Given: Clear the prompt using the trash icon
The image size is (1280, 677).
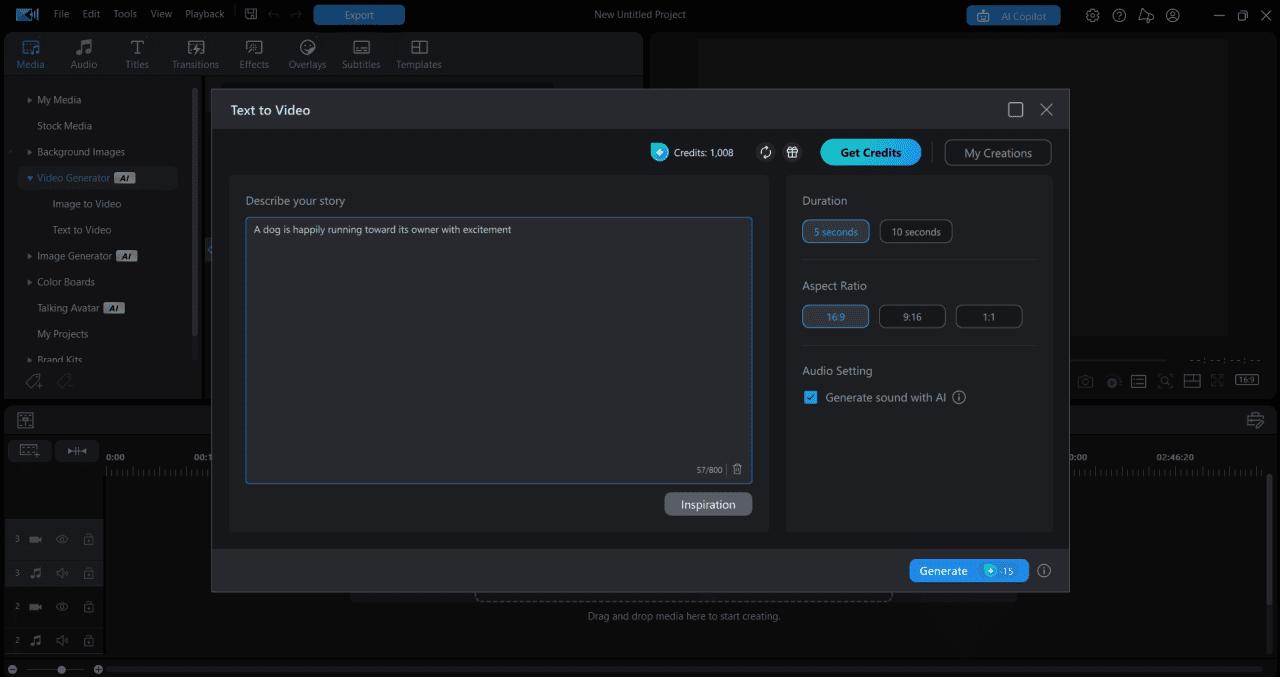Looking at the screenshot, I should point(737,468).
